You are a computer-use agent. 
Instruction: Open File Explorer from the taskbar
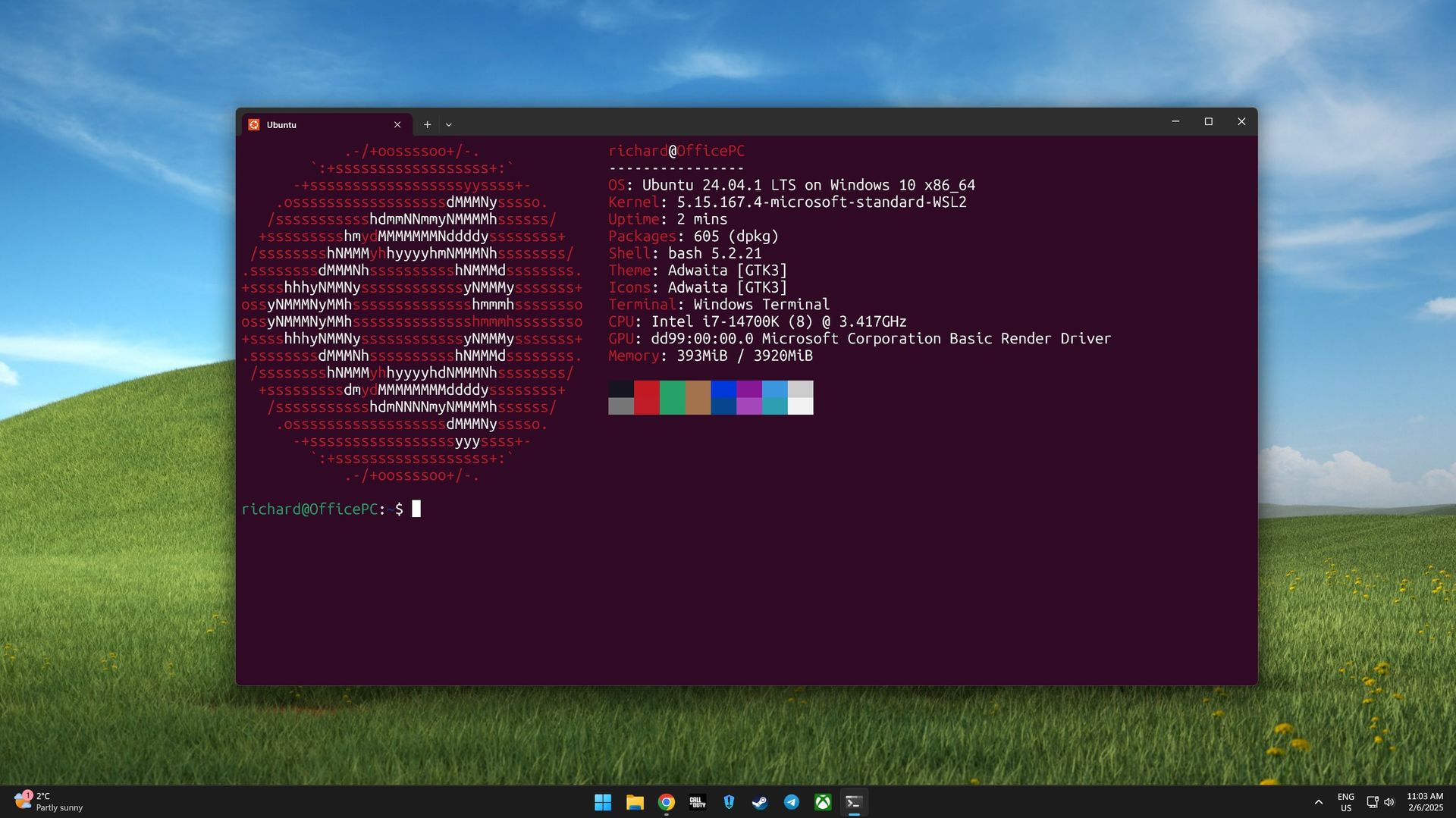[x=635, y=802]
